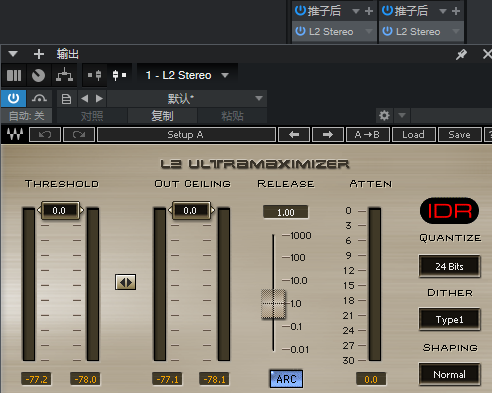The height and width of the screenshot is (393, 492).
Task: Open preset file page icon
Action: click(x=67, y=99)
